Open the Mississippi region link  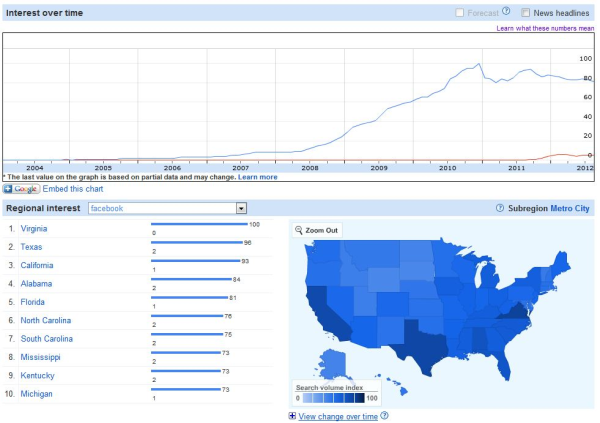click(40, 357)
